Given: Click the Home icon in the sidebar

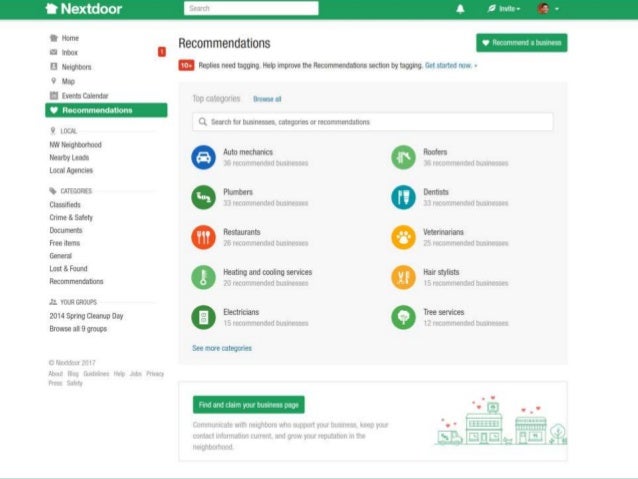Looking at the screenshot, I should (x=54, y=38).
